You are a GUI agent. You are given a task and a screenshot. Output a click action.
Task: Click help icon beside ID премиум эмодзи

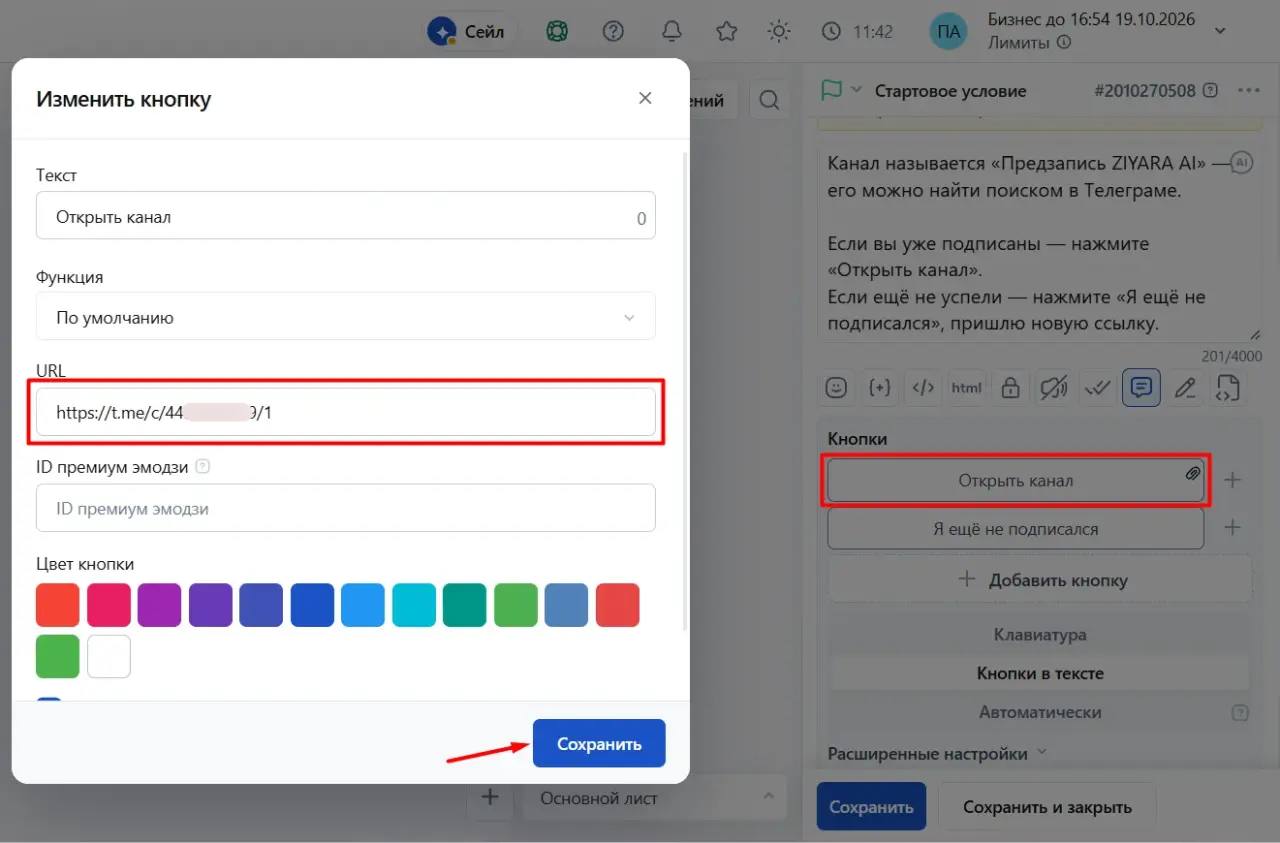pos(203,466)
